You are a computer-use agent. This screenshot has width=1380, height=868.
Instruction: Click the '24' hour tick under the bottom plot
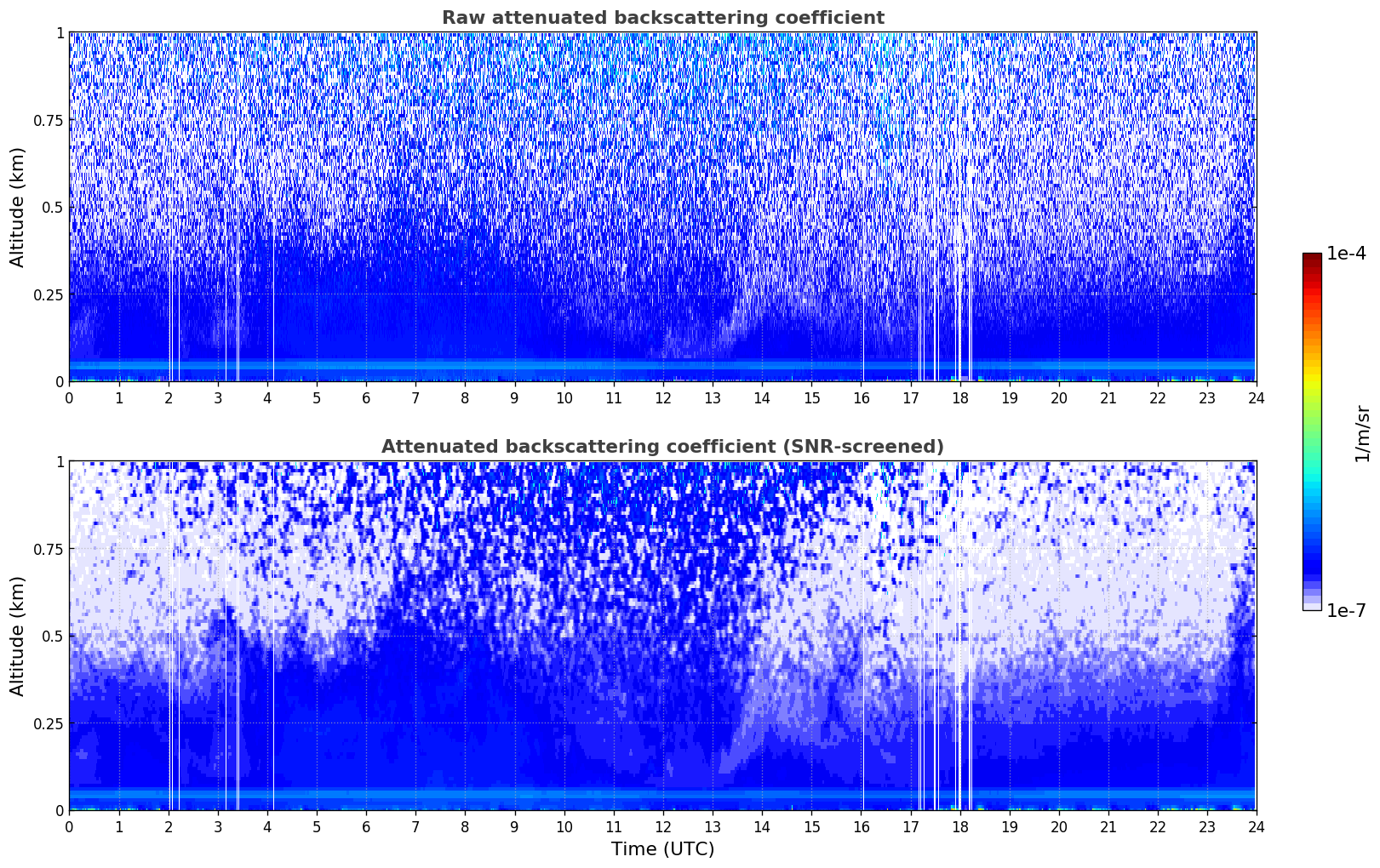tap(1257, 826)
